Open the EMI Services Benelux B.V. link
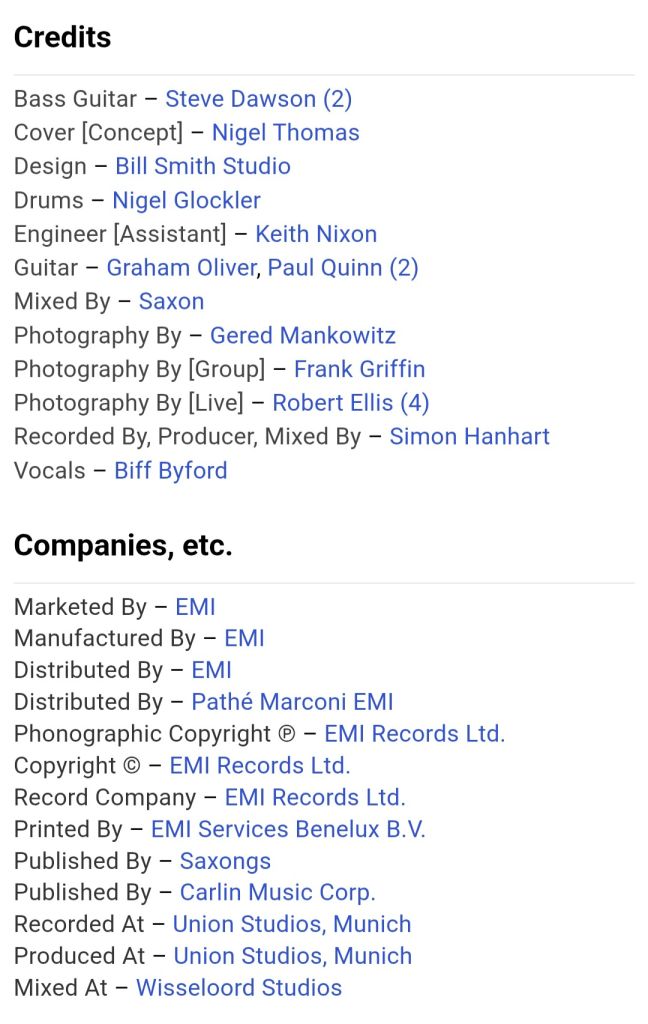The height and width of the screenshot is (1024, 648). click(288, 829)
